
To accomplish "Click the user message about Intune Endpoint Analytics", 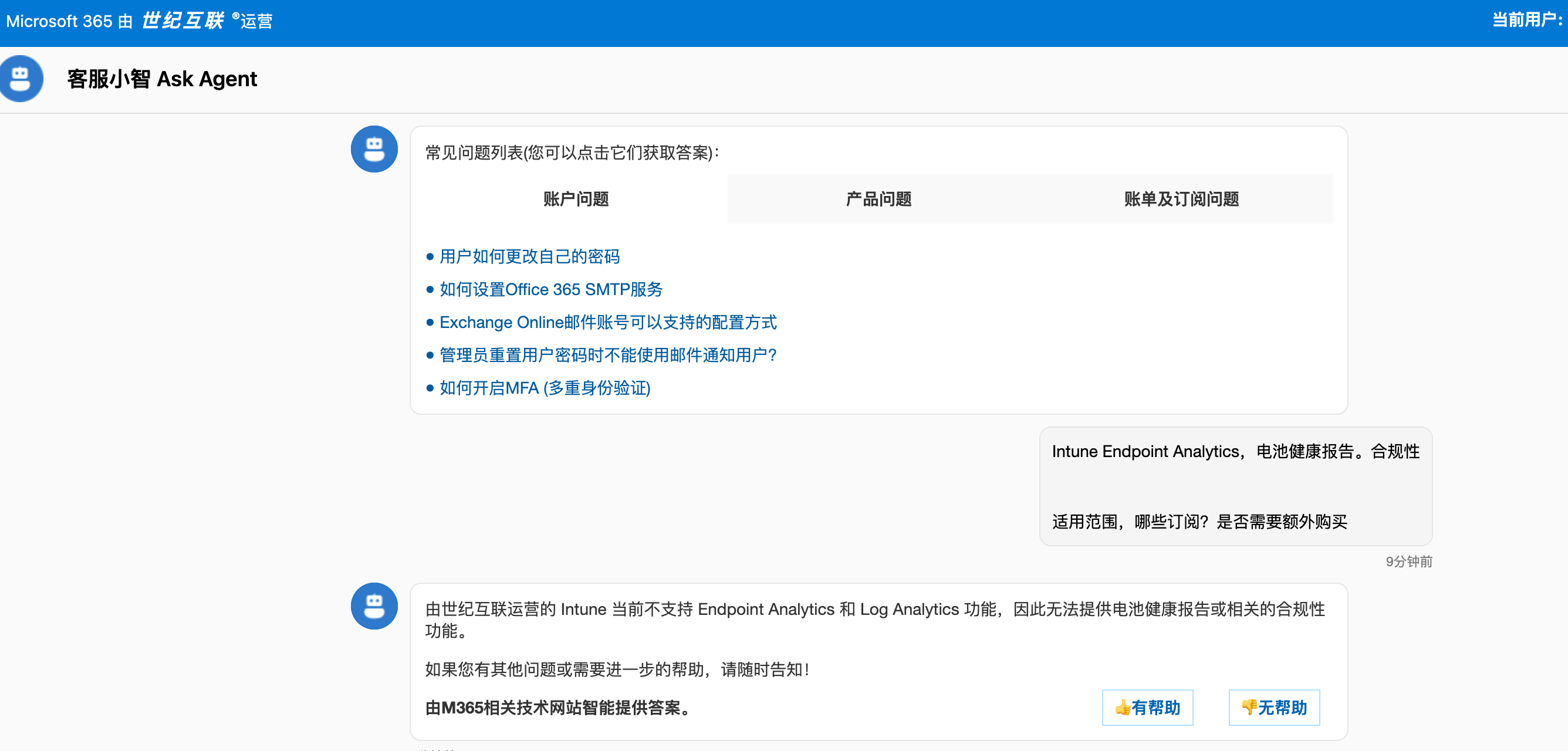I will coord(1235,486).
